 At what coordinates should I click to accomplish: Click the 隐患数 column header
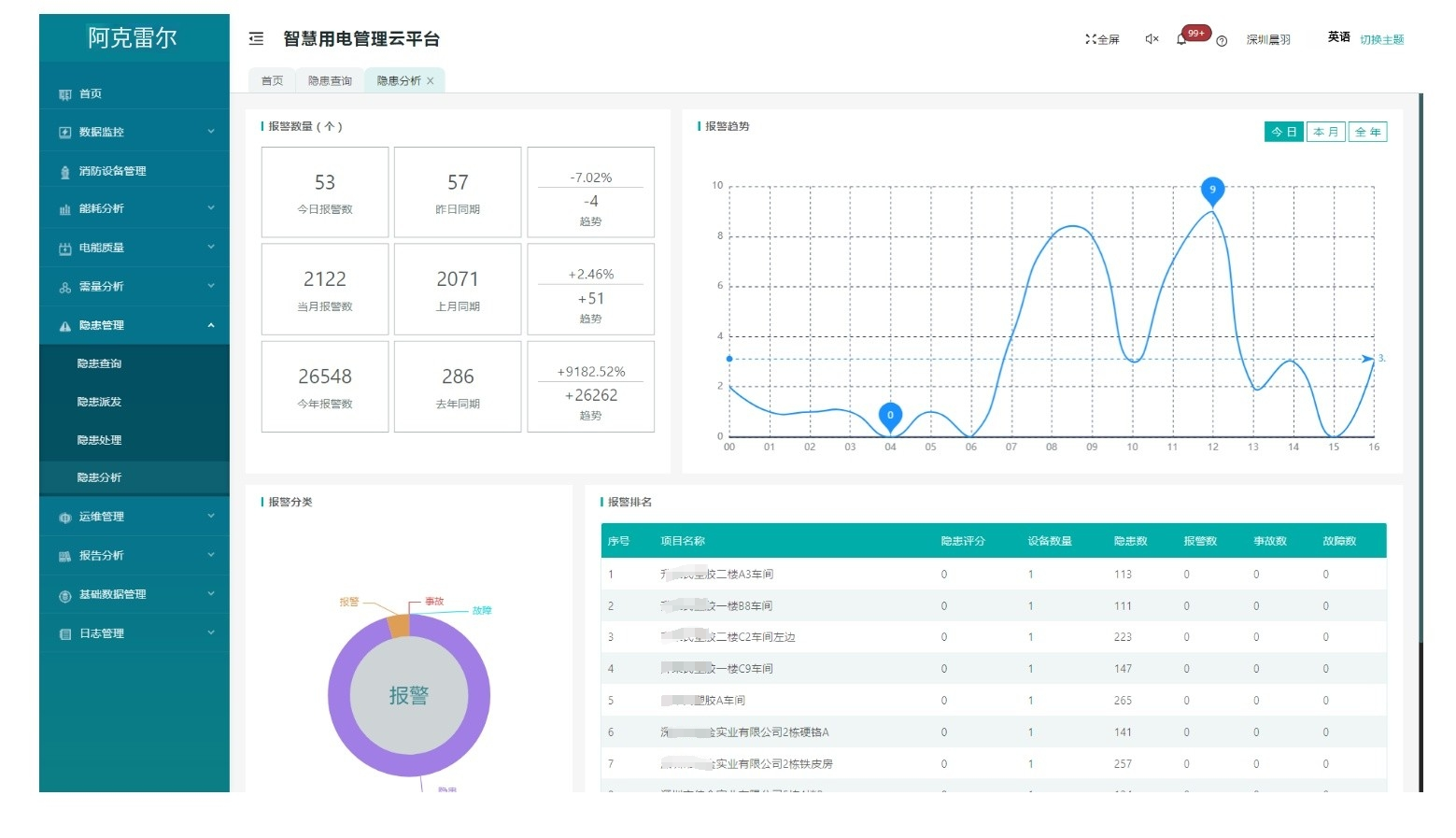tap(1130, 541)
